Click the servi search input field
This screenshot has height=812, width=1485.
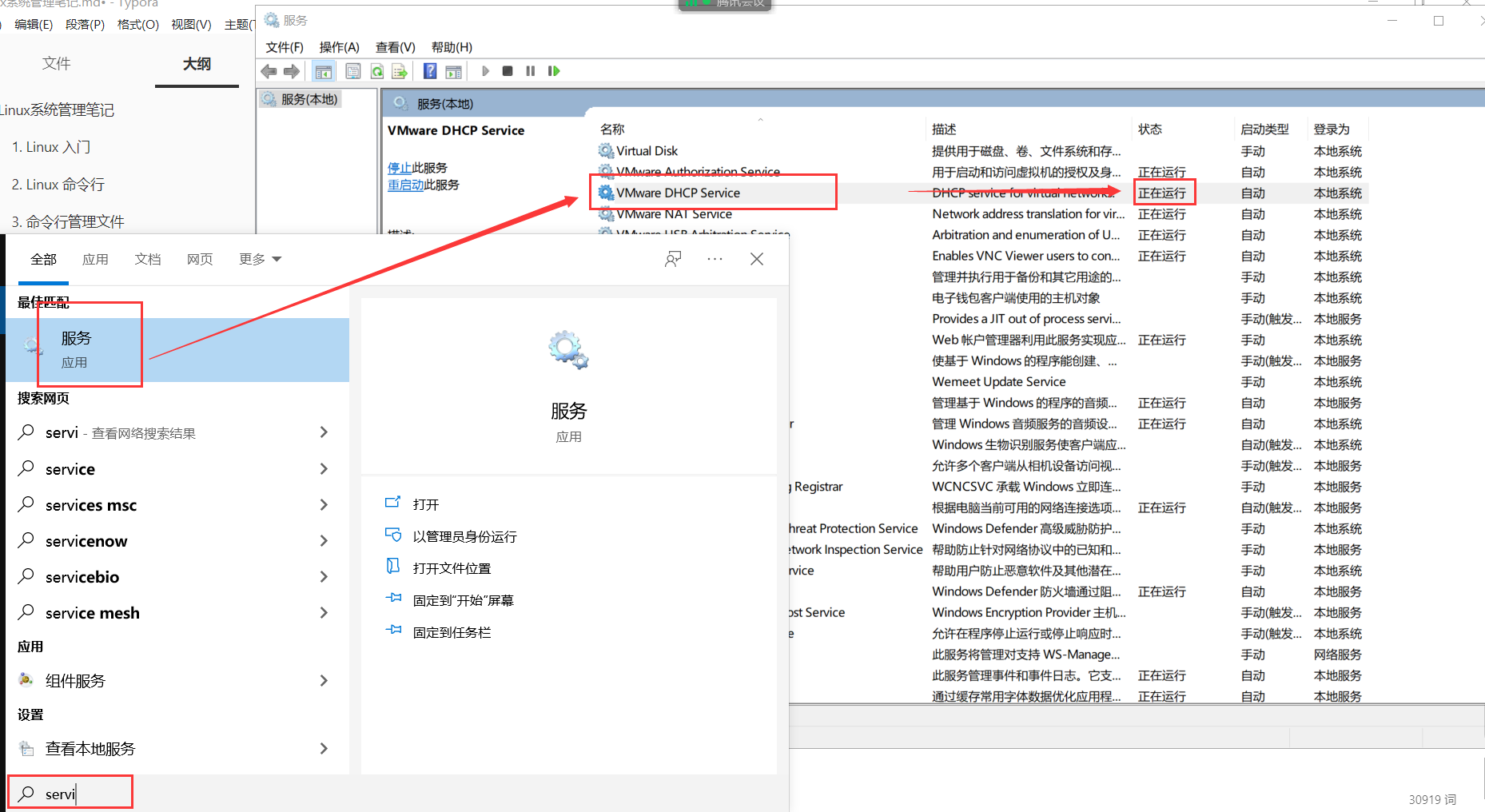pyautogui.click(x=70, y=793)
